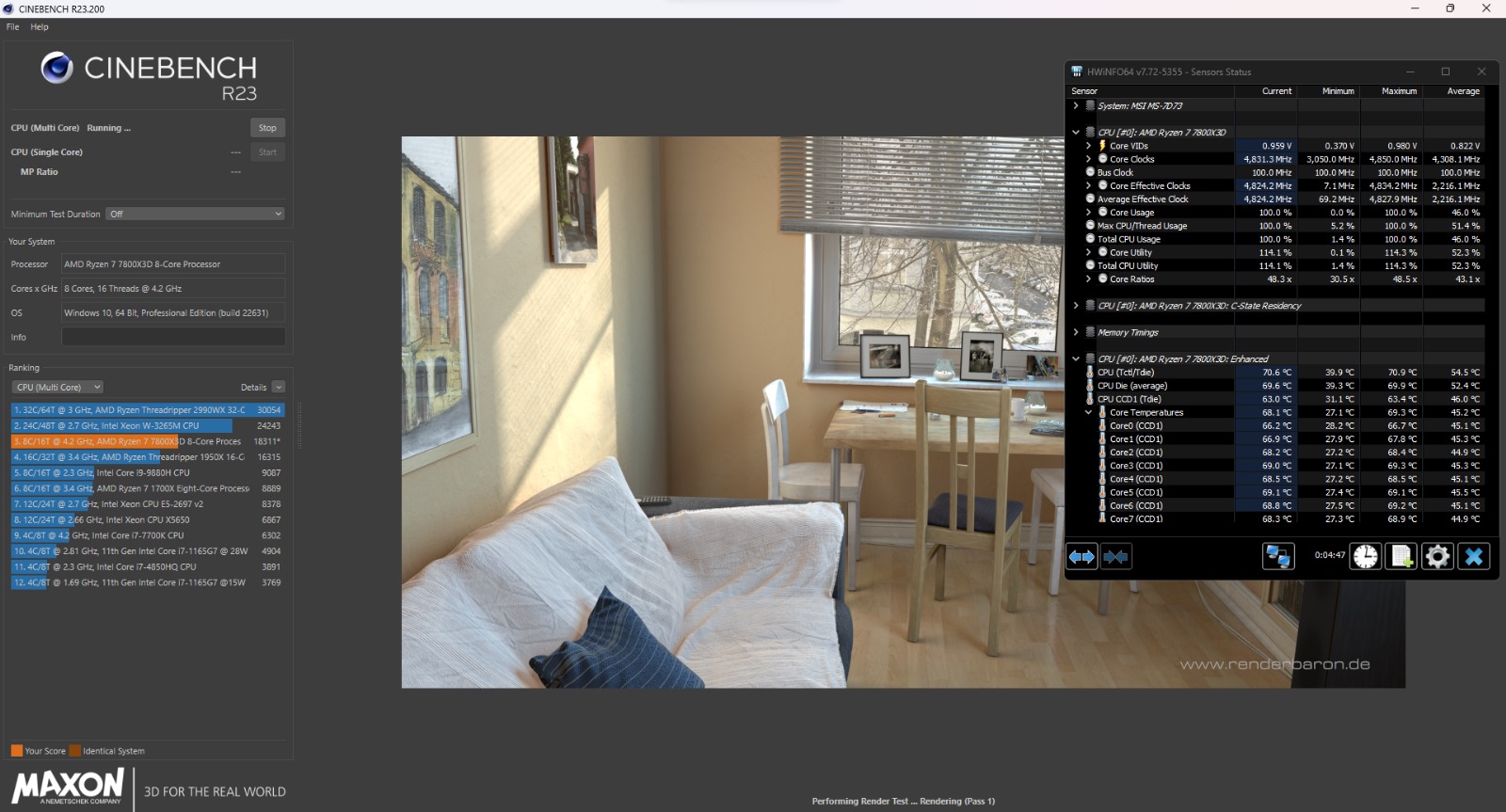Open CPU (Multi Core) ranking dropdown
This screenshot has width=1506, height=812.
click(57, 387)
